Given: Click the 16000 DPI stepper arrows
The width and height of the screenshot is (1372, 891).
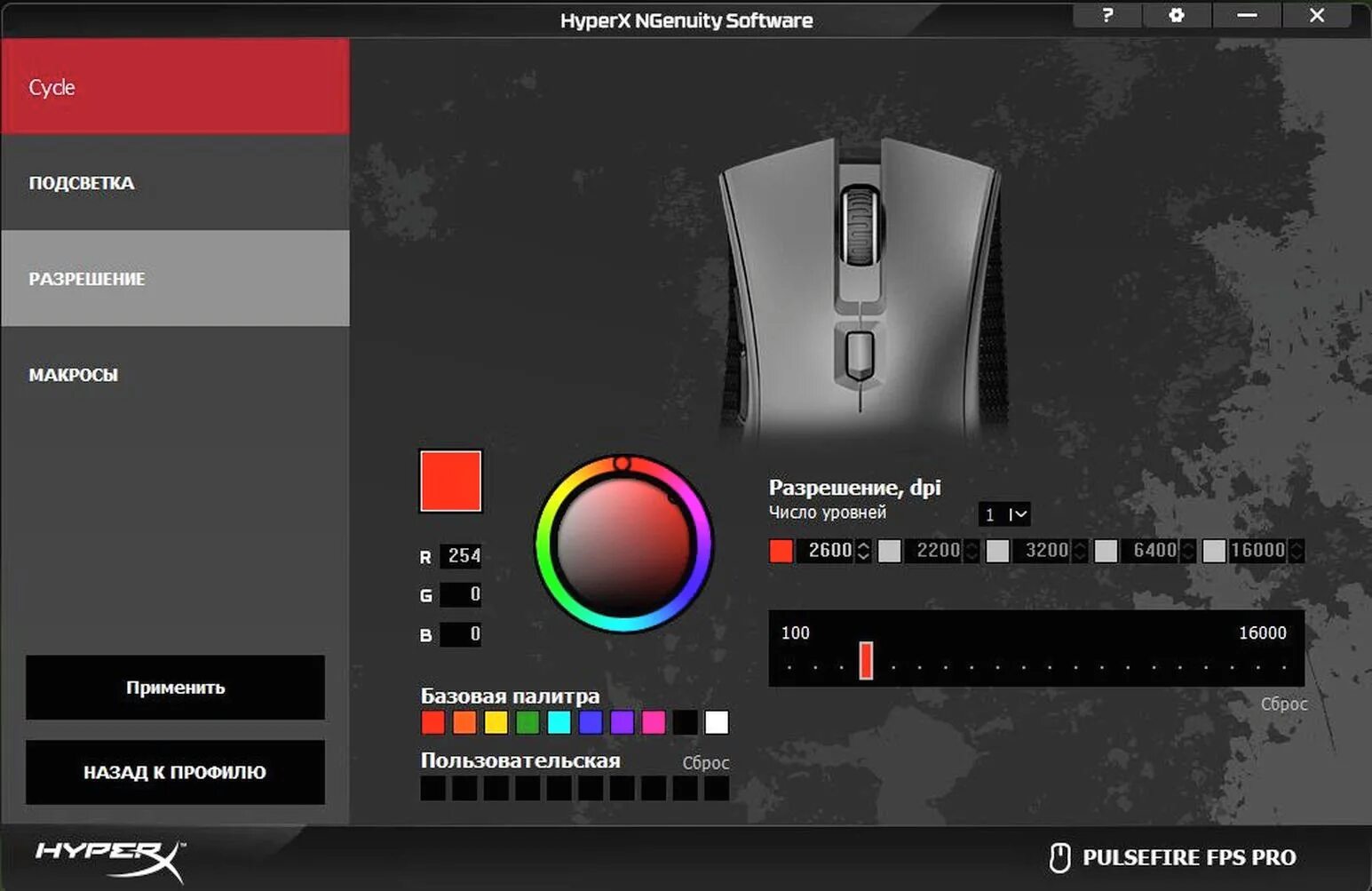Looking at the screenshot, I should click(1297, 551).
